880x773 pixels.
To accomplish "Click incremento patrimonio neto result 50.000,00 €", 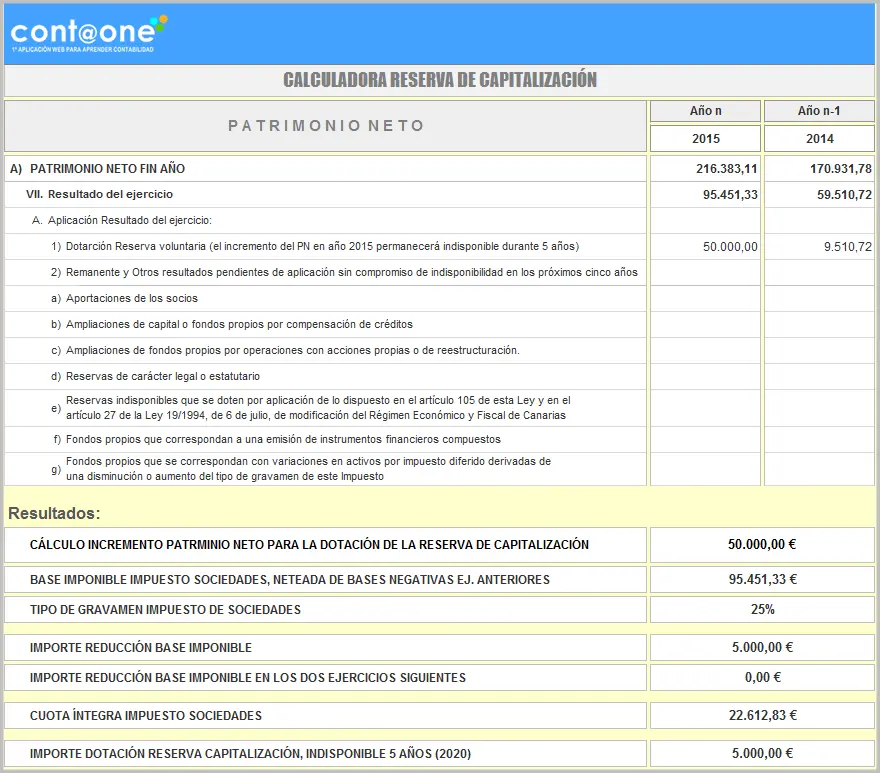I will tap(762, 545).
